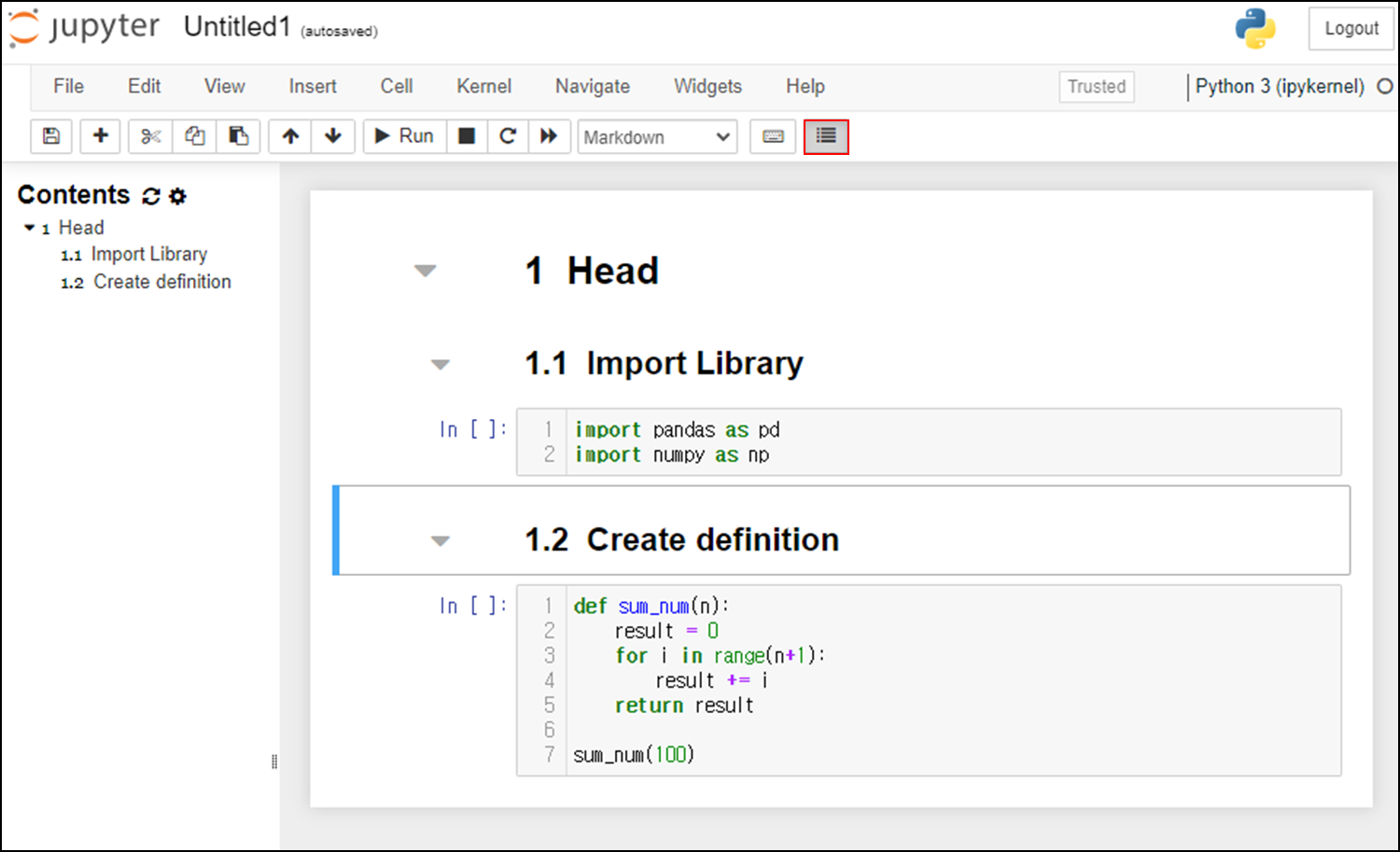The image size is (1400, 852).
Task: Click the In [ ] prompt of sum_num cell
Action: click(473, 606)
